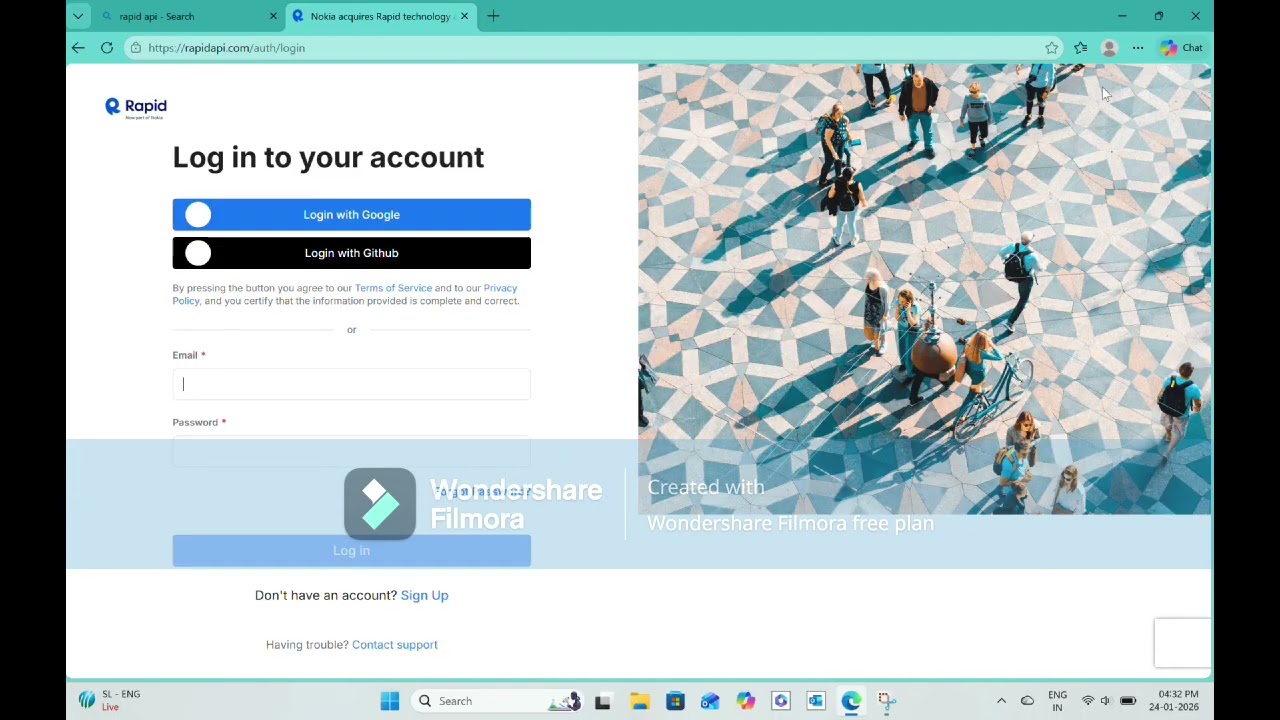1280x720 pixels.
Task: Open OneDrive cloud tray icon
Action: (x=1027, y=701)
